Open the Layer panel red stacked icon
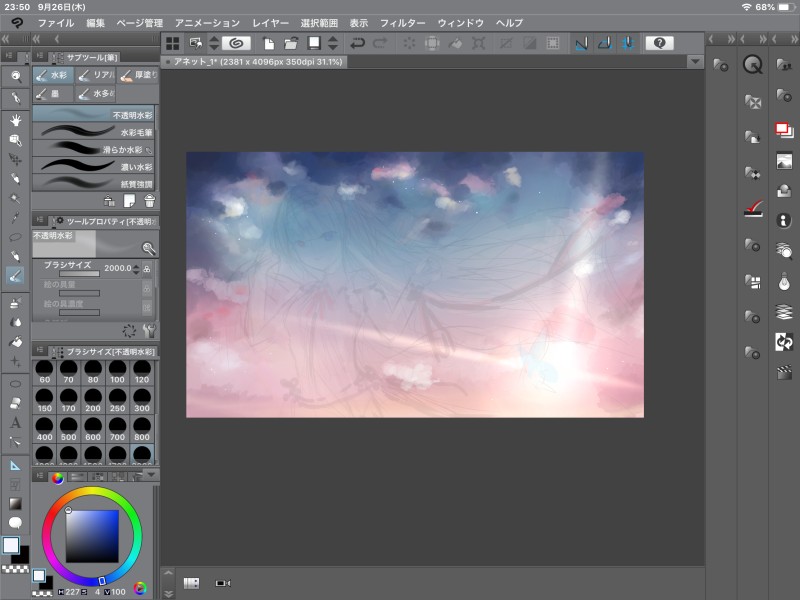Viewport: 800px width, 600px height. tap(784, 130)
